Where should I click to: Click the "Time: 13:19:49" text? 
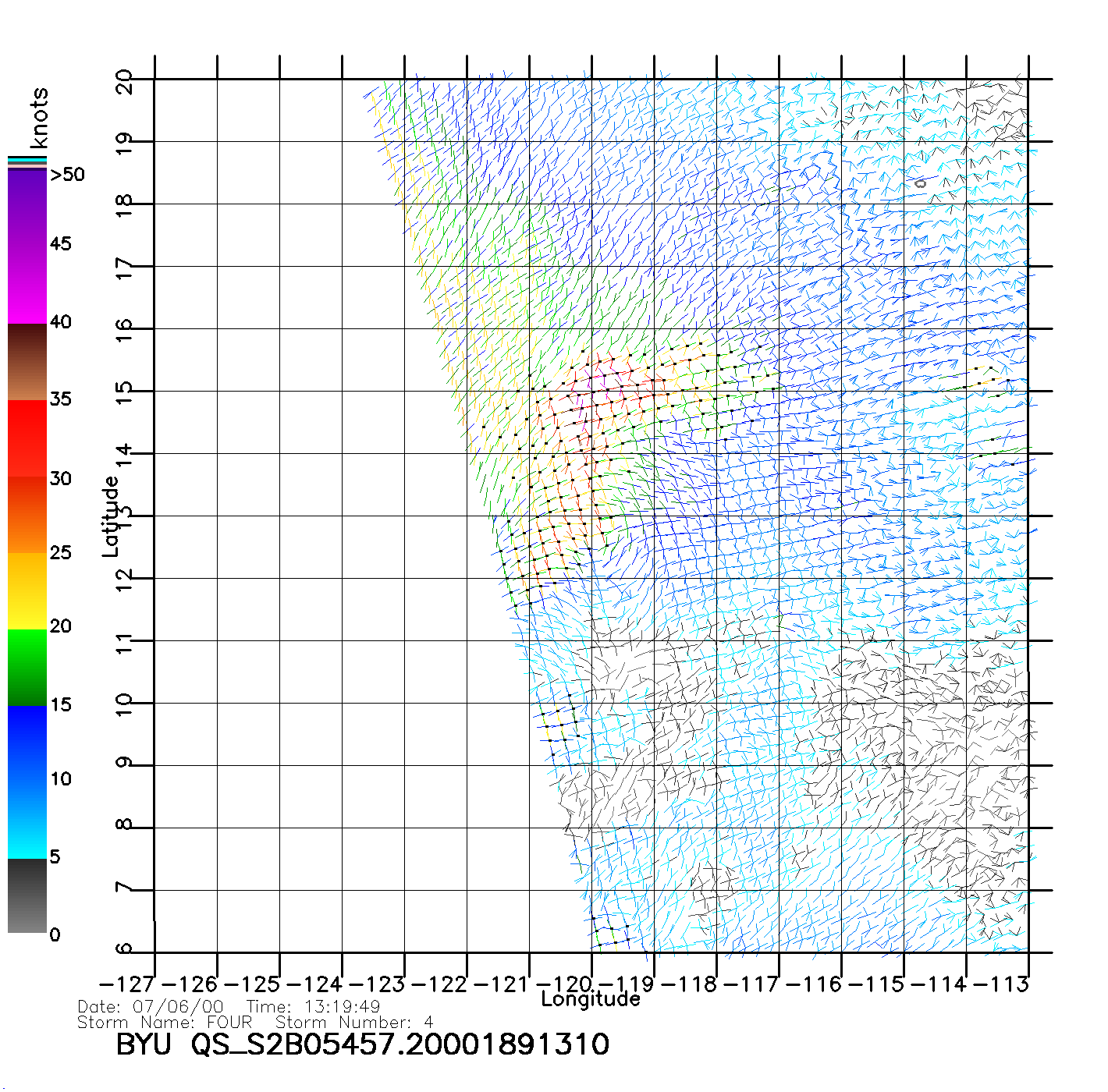coord(313,1007)
